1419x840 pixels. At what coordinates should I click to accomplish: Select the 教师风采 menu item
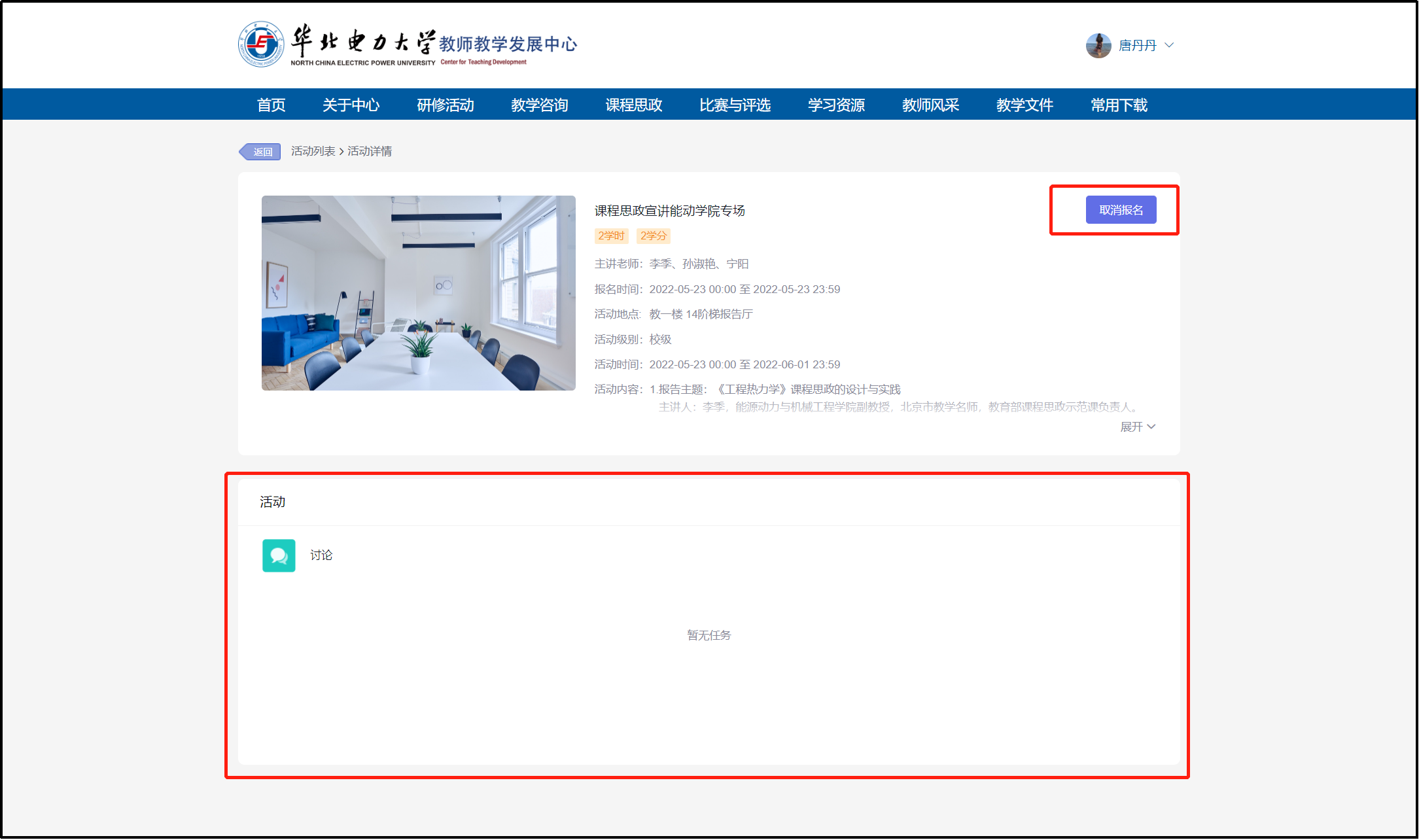(x=930, y=105)
